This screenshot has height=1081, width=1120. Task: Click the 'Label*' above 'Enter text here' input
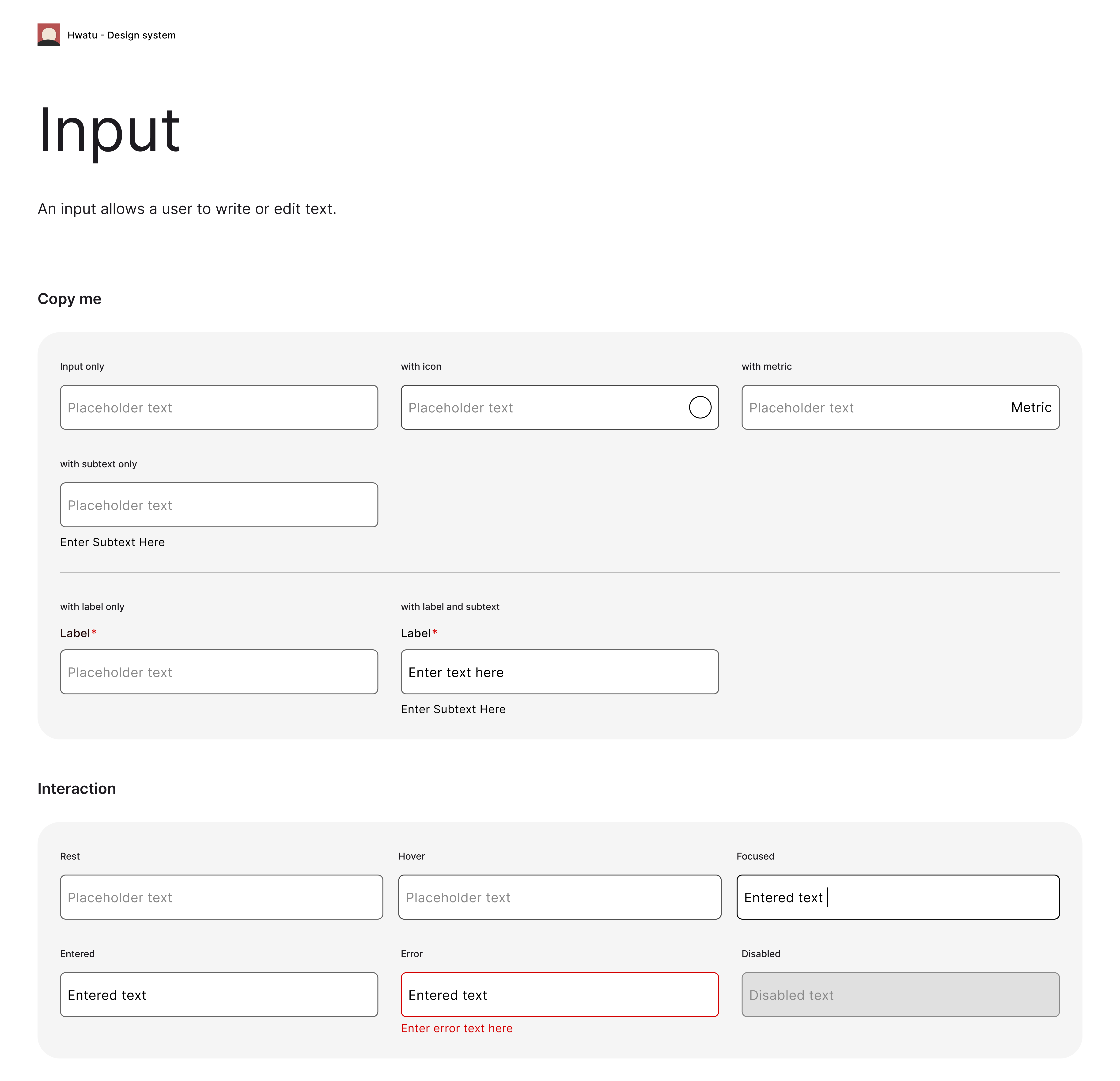(419, 633)
